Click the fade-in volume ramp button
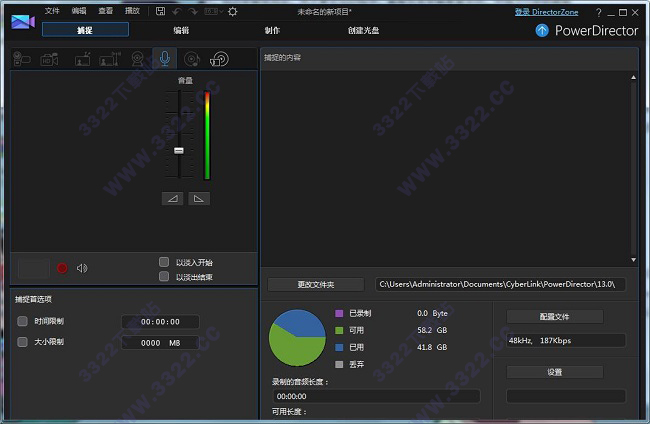The width and height of the screenshot is (650, 424). coord(173,198)
